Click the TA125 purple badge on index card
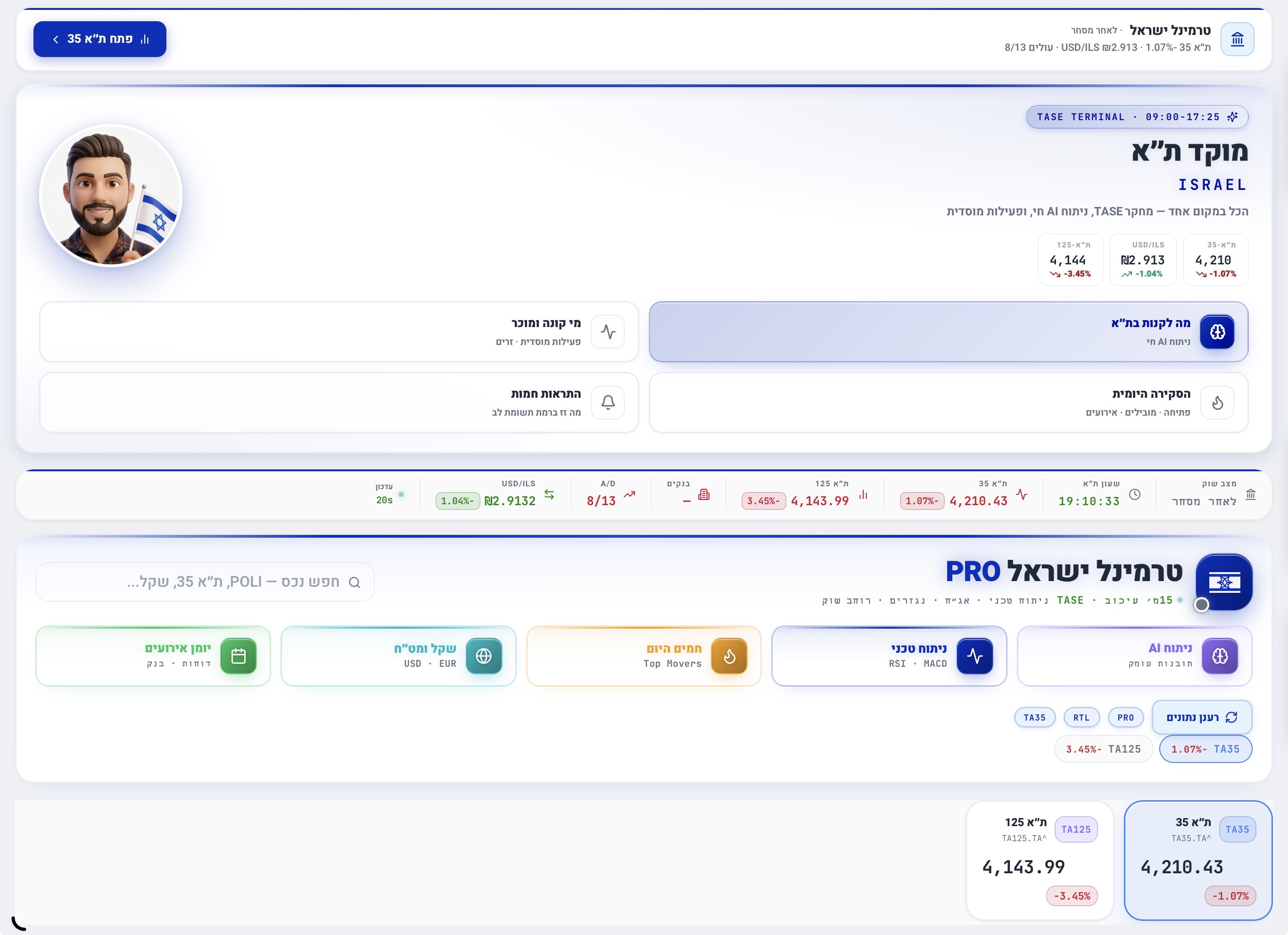This screenshot has height=935, width=1288. point(1076,829)
